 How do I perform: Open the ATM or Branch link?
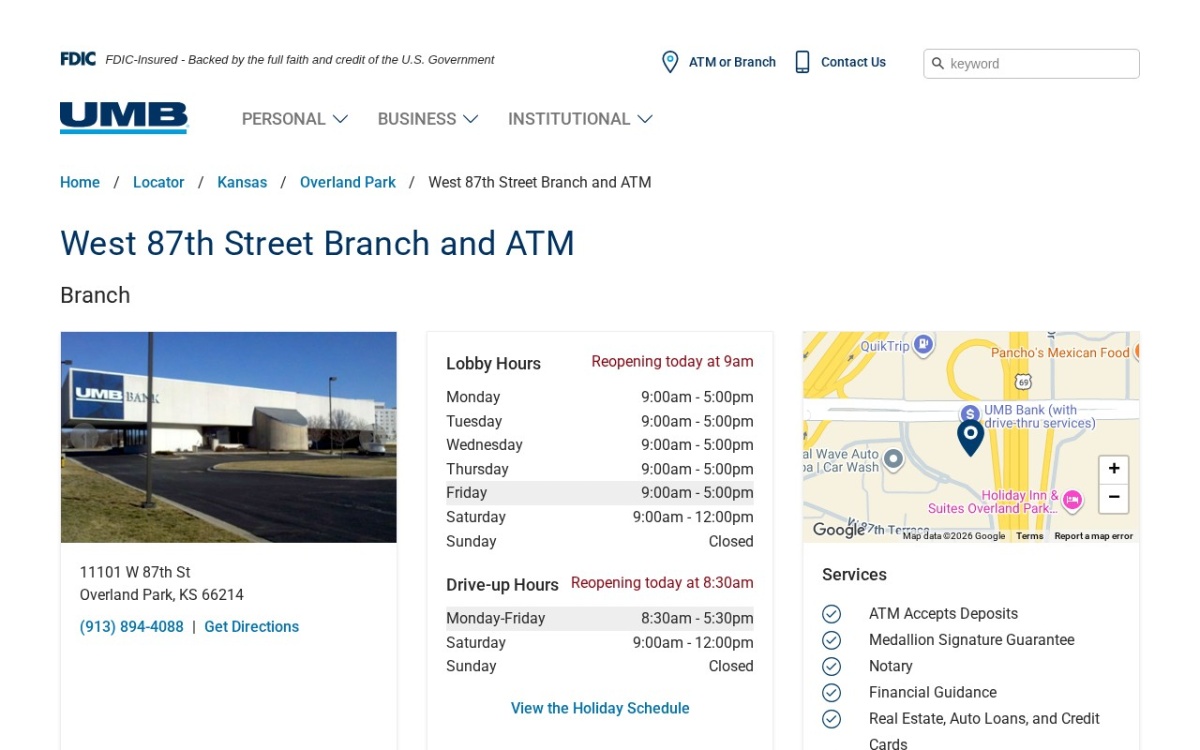tap(732, 62)
